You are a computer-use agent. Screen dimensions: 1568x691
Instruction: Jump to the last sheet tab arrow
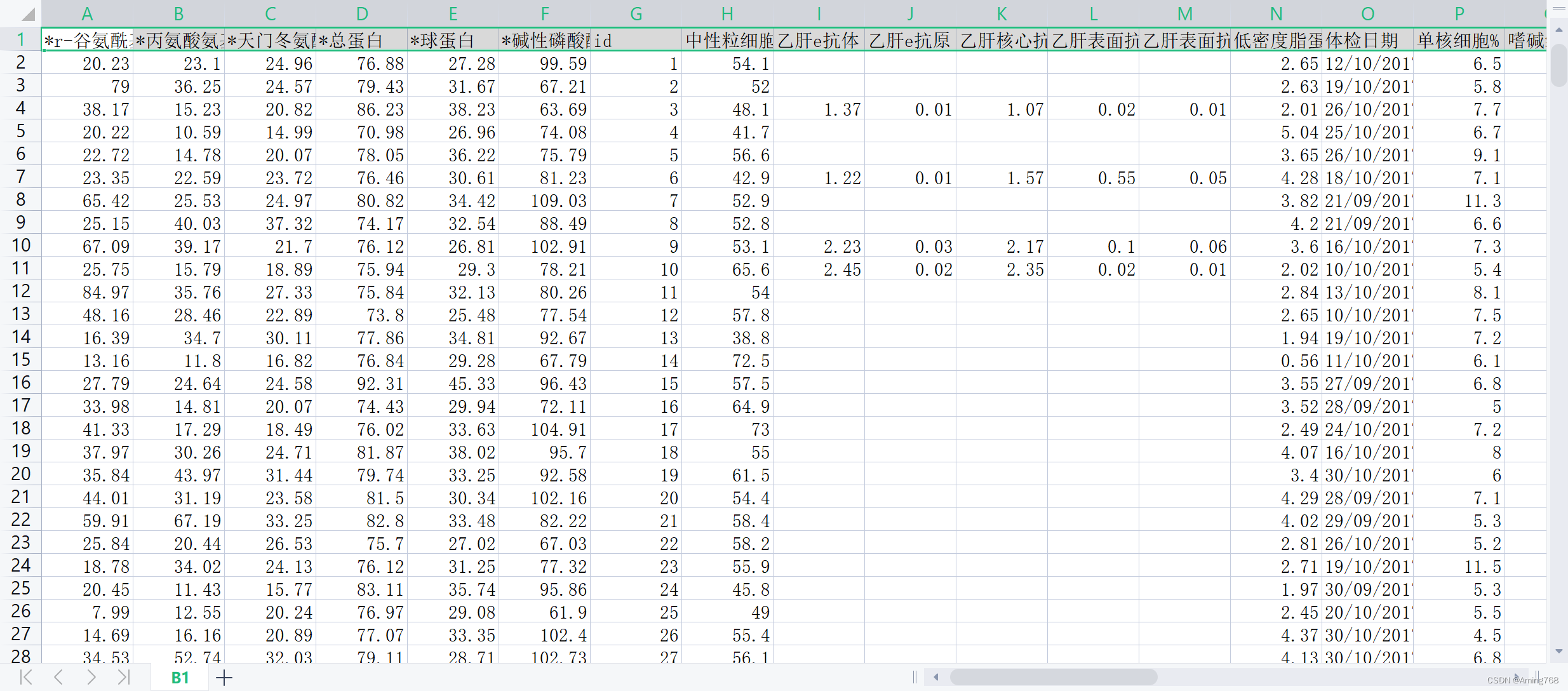[124, 677]
